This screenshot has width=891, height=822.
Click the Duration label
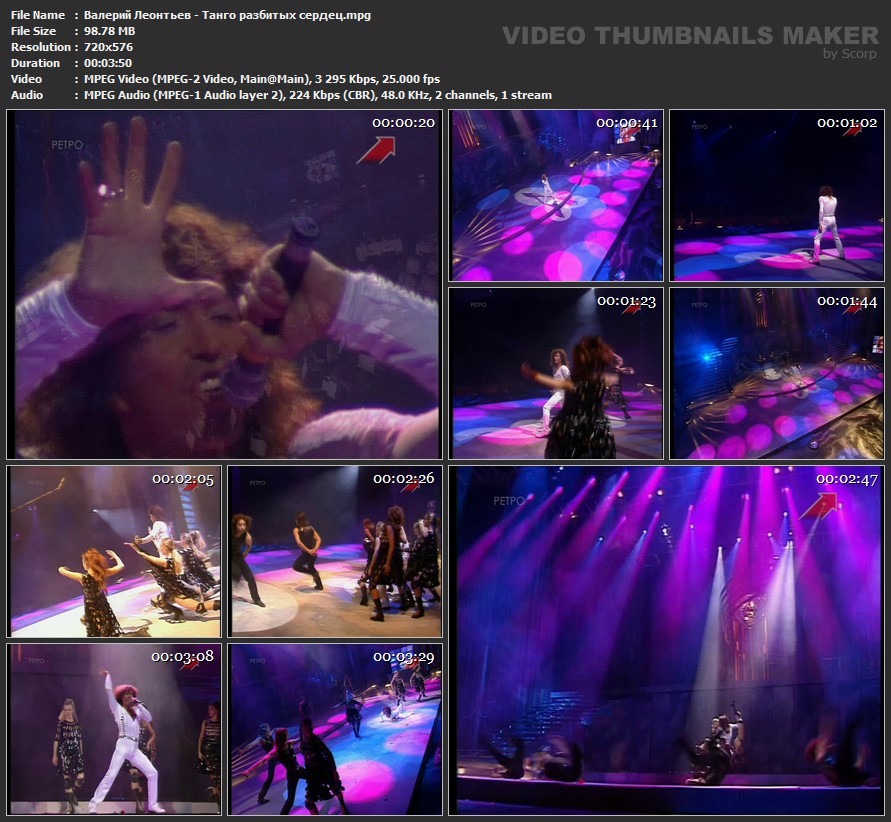35,63
